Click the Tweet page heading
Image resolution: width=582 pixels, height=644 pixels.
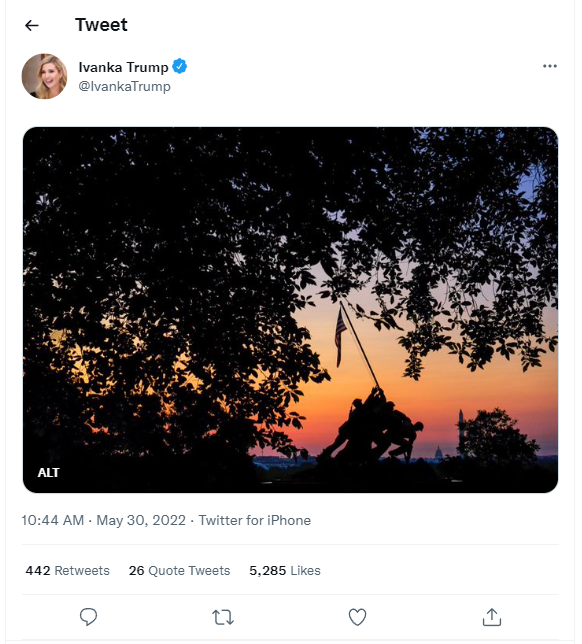pyautogui.click(x=101, y=25)
